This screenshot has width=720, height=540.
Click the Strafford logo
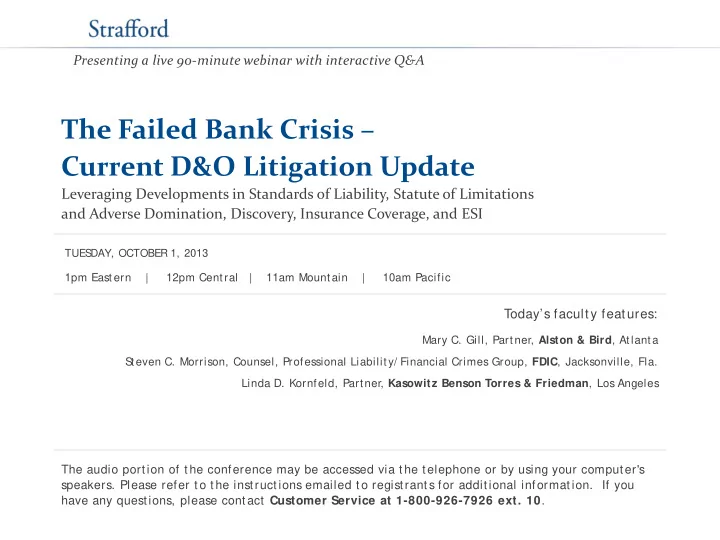pos(129,29)
